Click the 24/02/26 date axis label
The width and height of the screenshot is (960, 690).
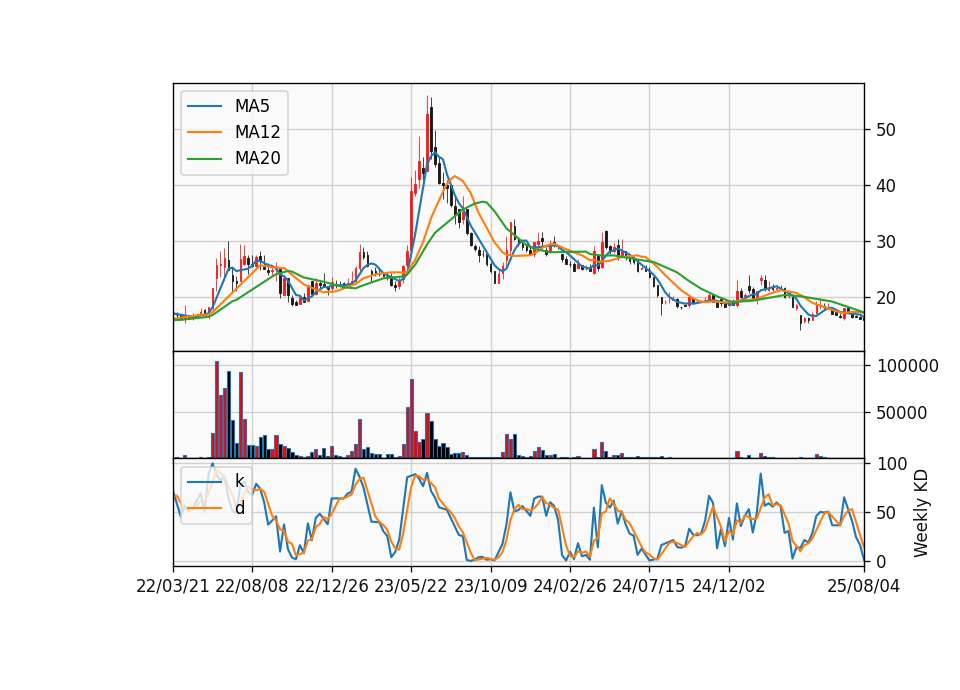coord(569,586)
